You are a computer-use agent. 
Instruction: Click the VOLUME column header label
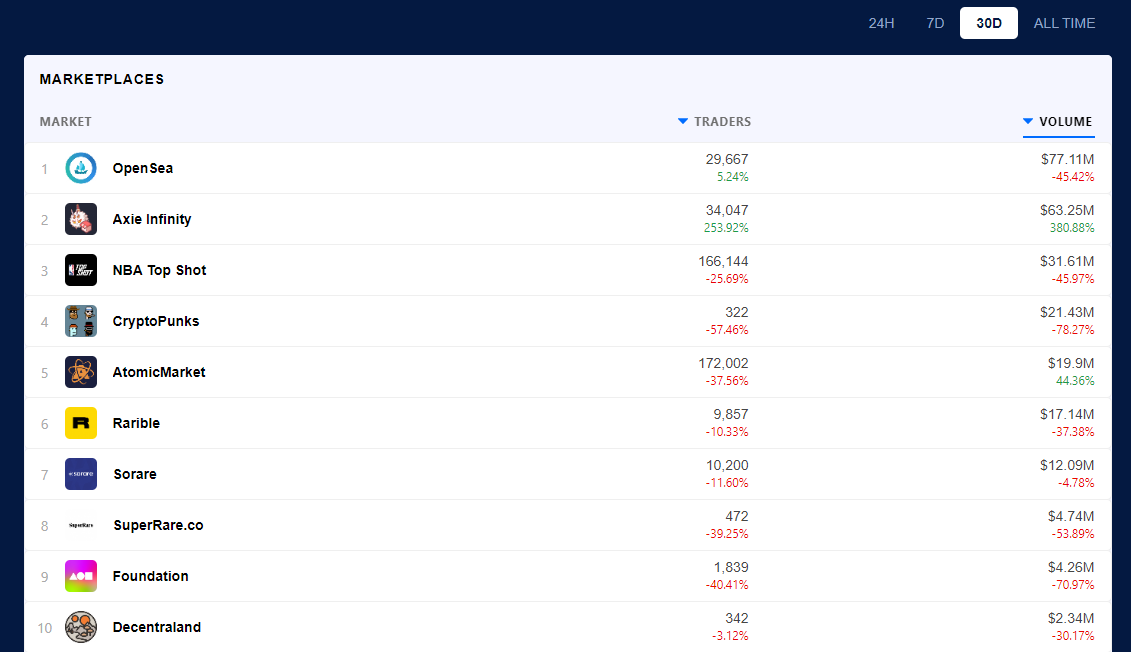1065,122
